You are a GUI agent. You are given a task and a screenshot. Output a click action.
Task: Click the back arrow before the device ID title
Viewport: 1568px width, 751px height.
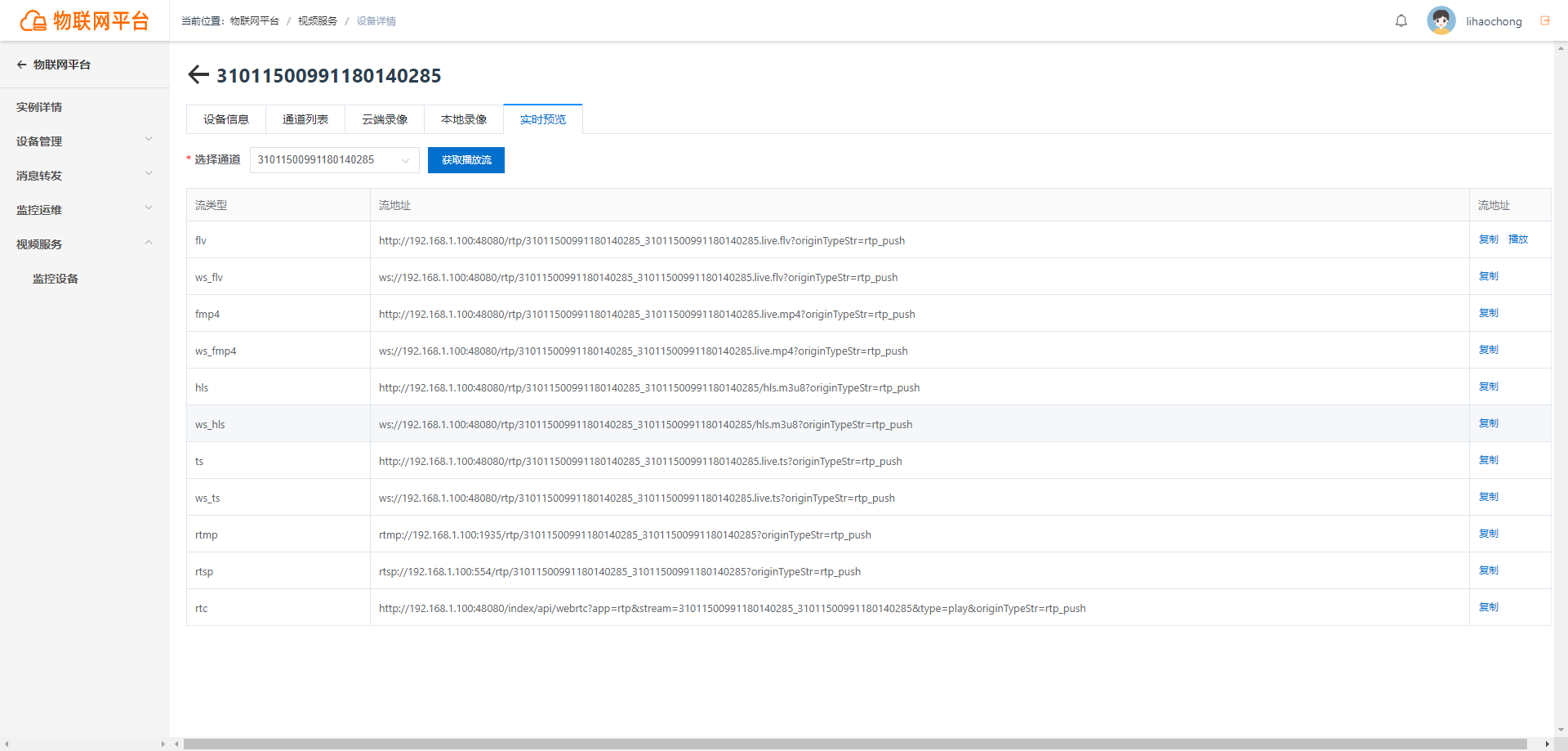[198, 75]
